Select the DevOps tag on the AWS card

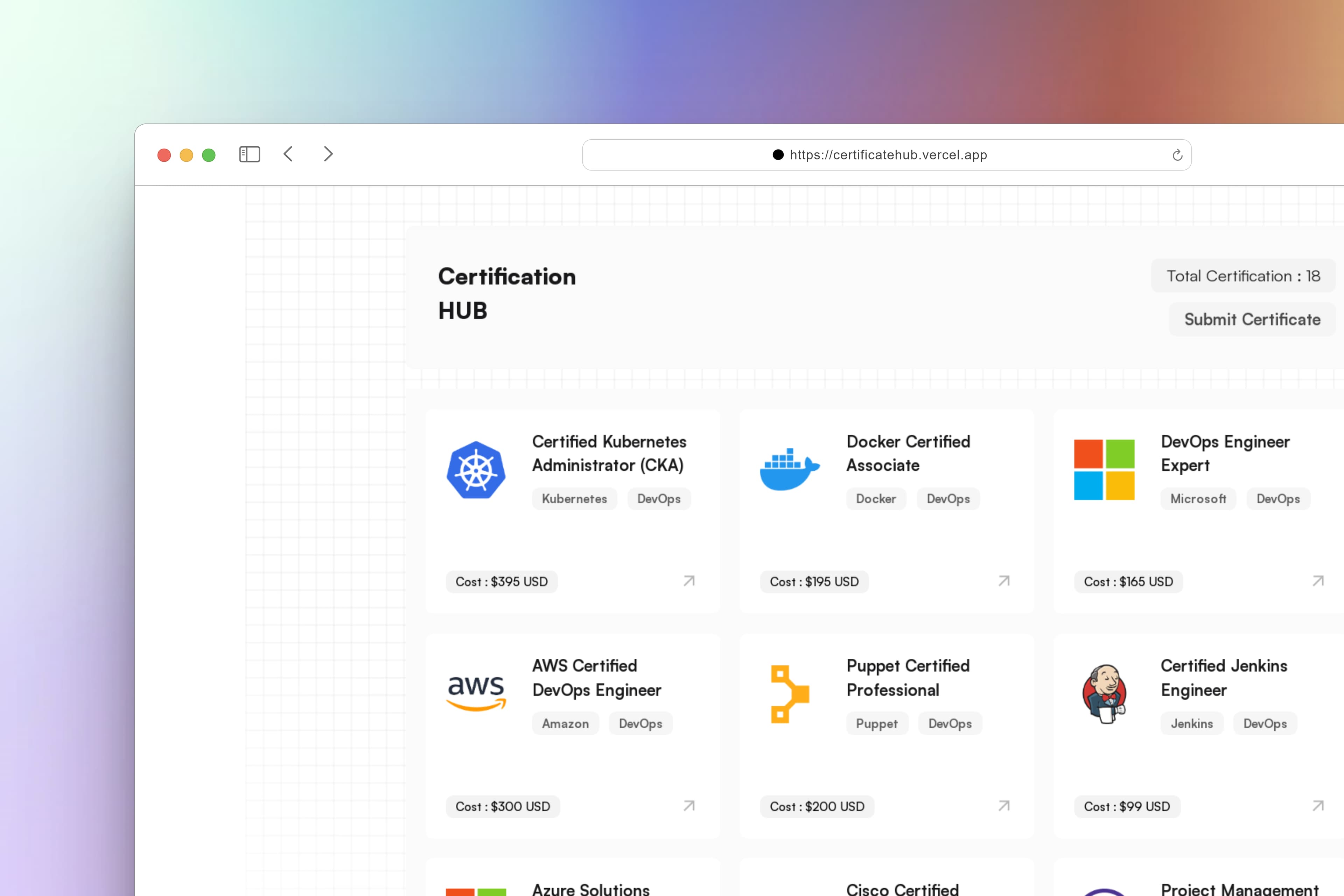click(x=640, y=723)
